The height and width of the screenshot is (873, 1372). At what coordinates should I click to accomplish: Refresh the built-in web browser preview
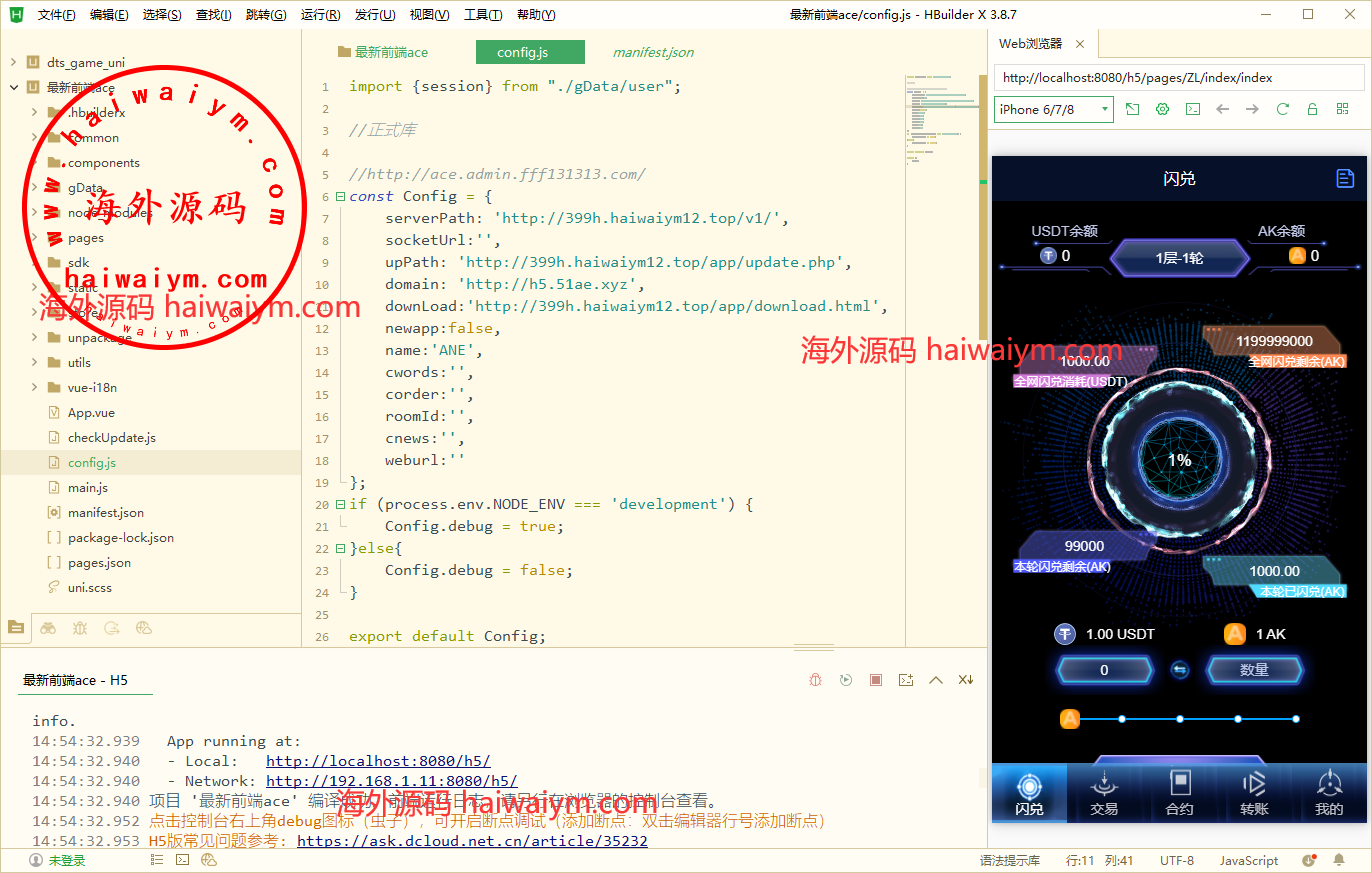1283,109
